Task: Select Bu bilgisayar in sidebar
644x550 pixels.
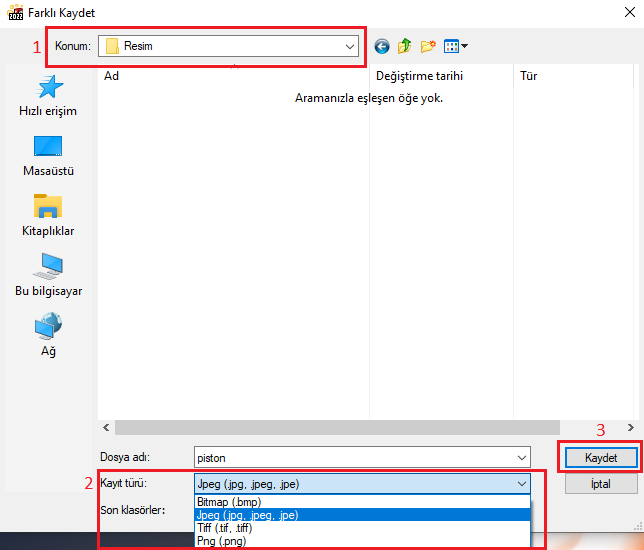Action: coord(48,276)
